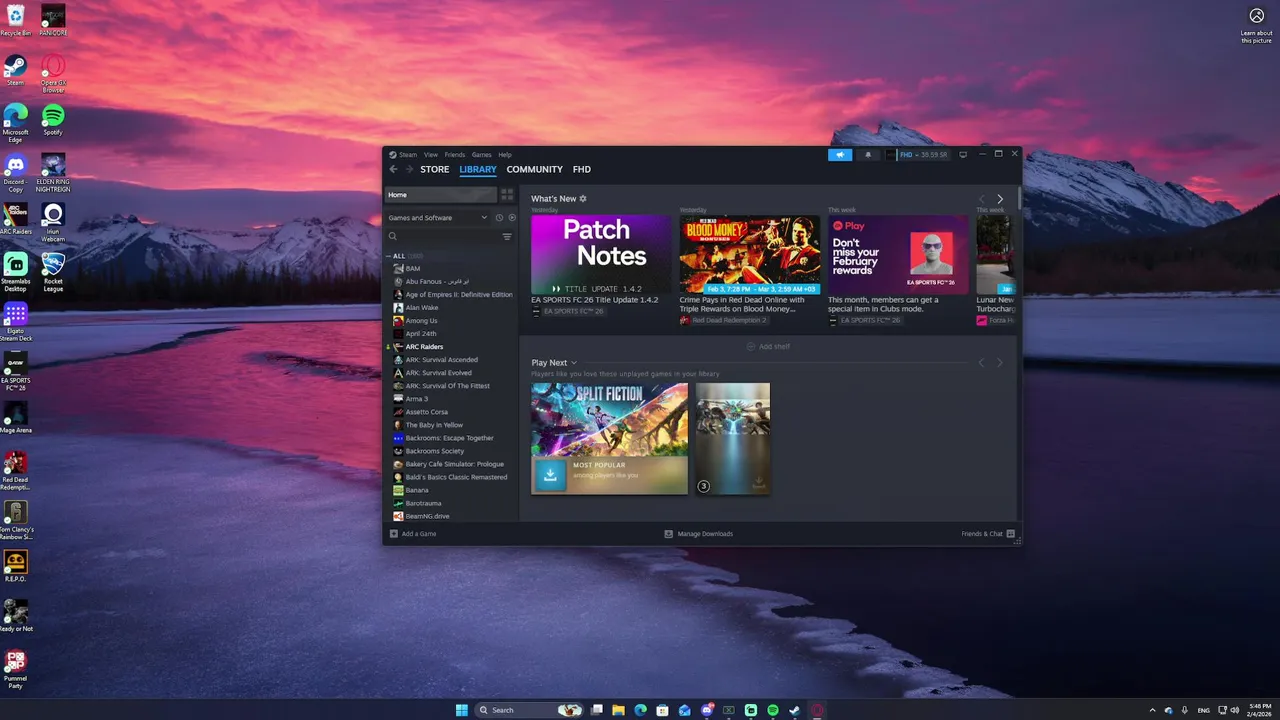Click Add a Game
The height and width of the screenshot is (720, 1280).
click(413, 534)
